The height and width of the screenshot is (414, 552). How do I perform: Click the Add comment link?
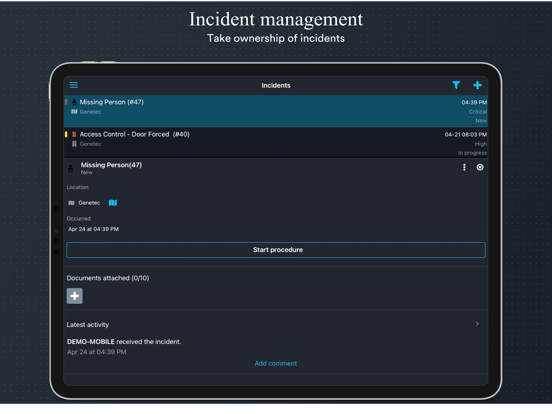tap(276, 363)
